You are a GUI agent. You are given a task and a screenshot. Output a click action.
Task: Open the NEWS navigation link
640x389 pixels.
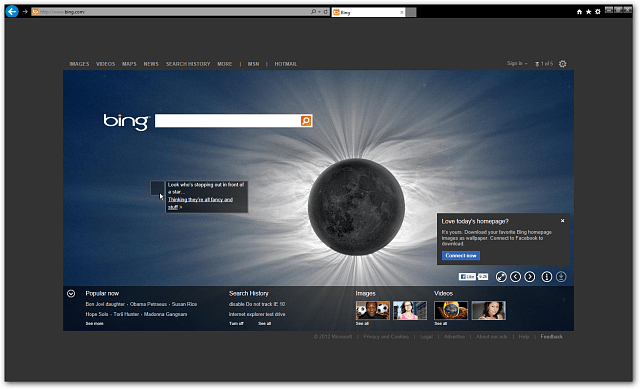click(151, 64)
